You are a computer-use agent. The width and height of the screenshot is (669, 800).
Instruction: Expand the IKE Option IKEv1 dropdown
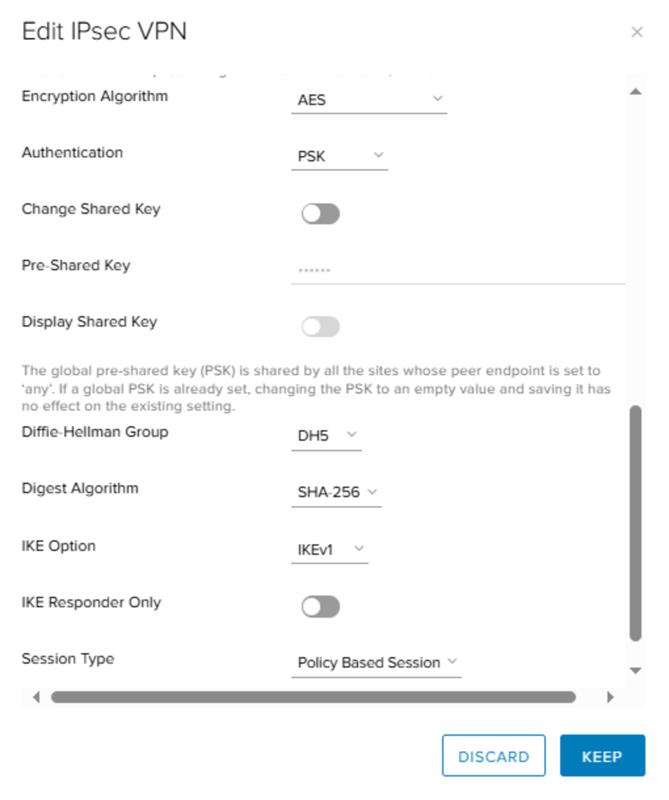(330, 549)
